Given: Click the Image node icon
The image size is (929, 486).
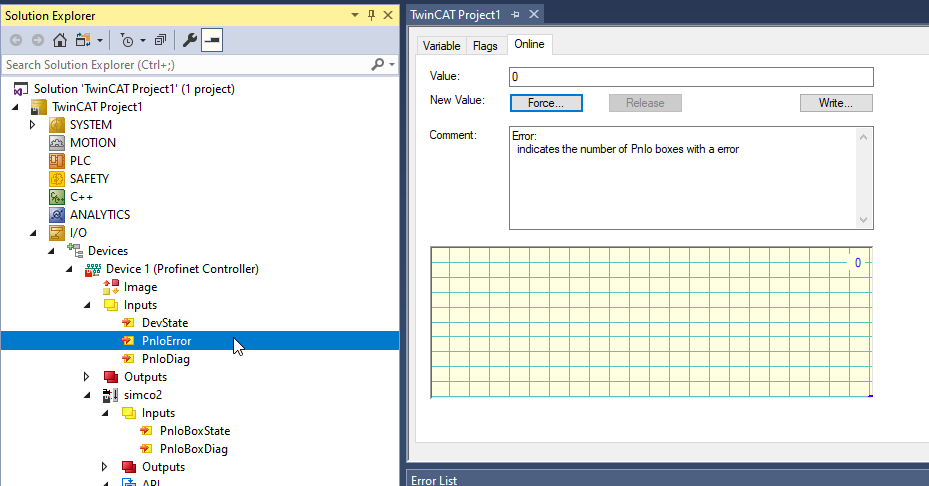Looking at the screenshot, I should pyautogui.click(x=111, y=287).
